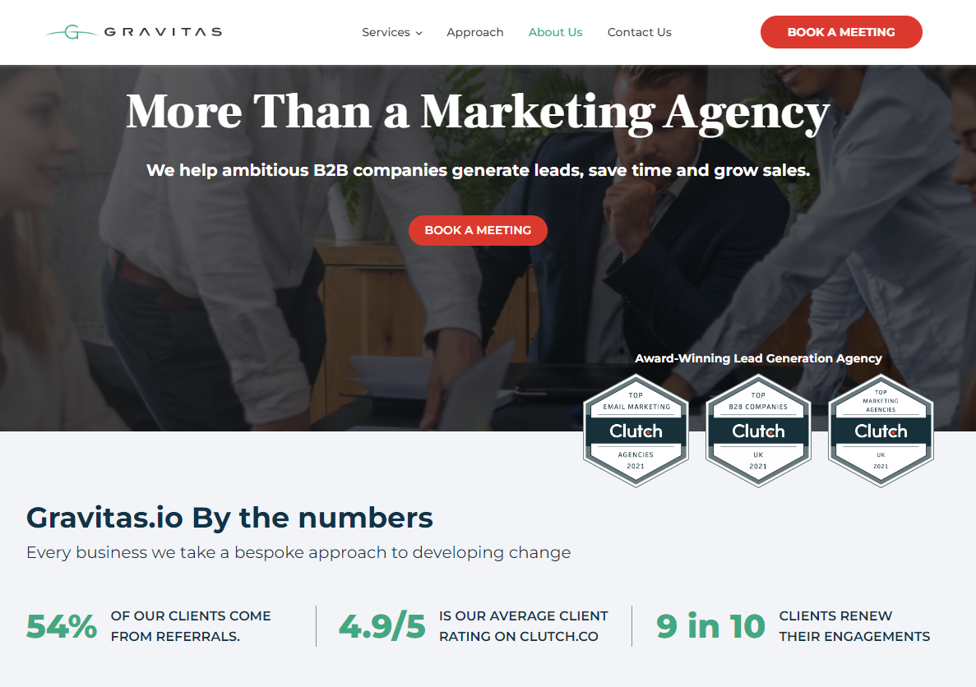Image resolution: width=976 pixels, height=687 pixels.
Task: Click the header Book a Meeting button
Action: pyautogui.click(x=841, y=32)
